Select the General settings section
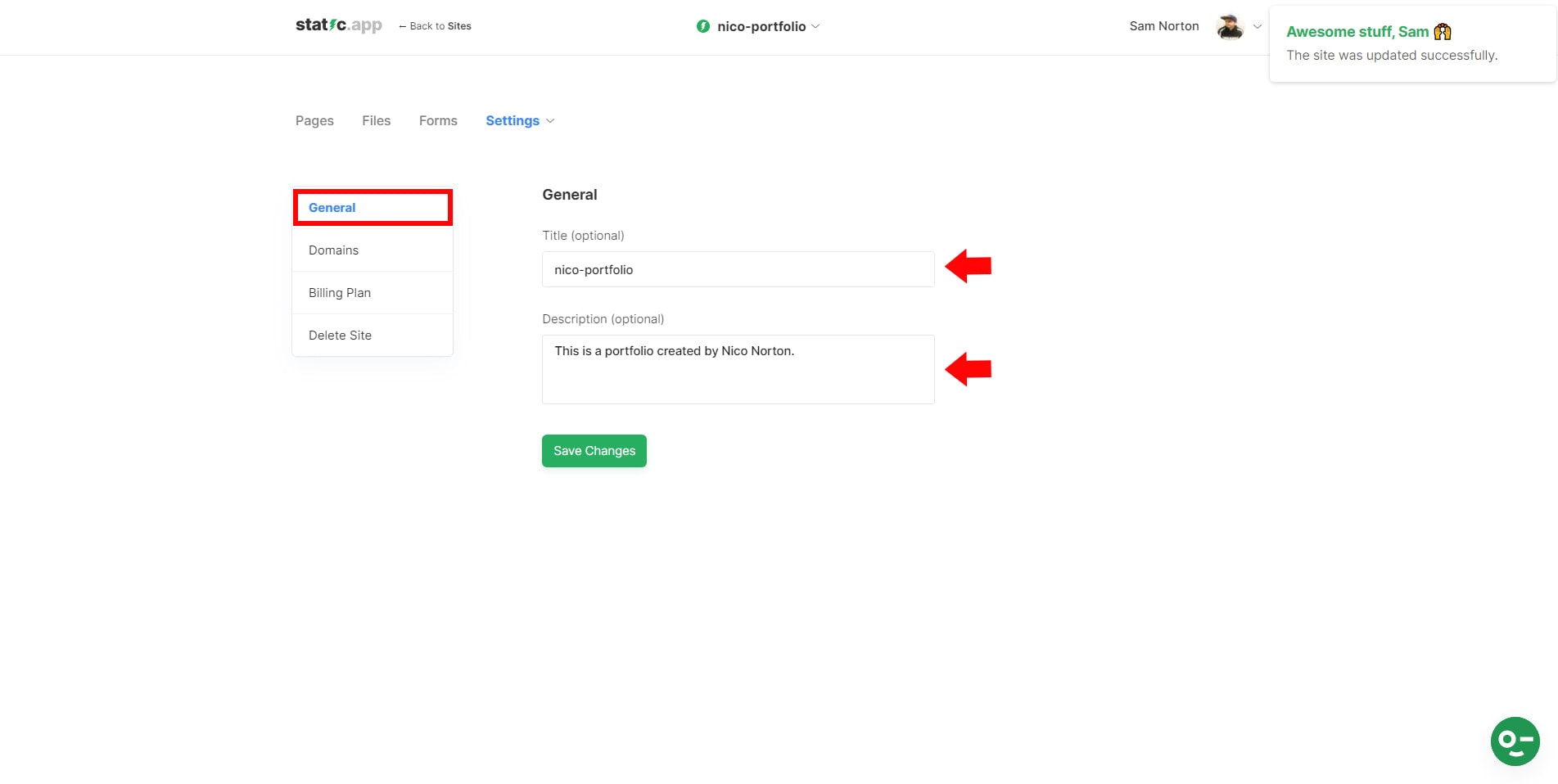This screenshot has height=784, width=1558. (332, 207)
